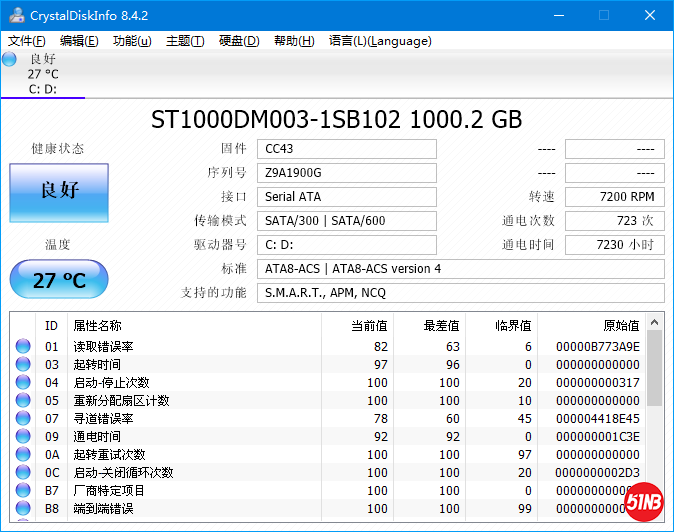674x532 pixels.
Task: Click status orb for attribute 01 读取错误率
Action: 23,347
